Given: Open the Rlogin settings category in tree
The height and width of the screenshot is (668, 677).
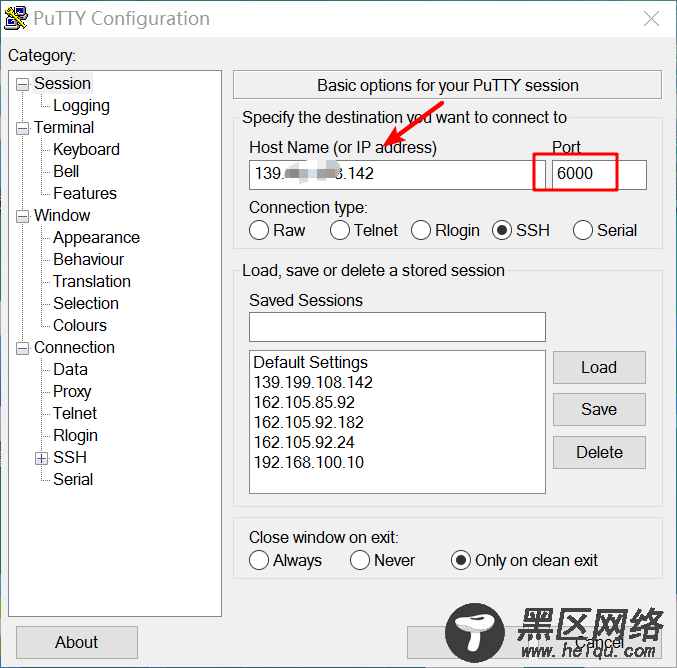Looking at the screenshot, I should point(75,436).
